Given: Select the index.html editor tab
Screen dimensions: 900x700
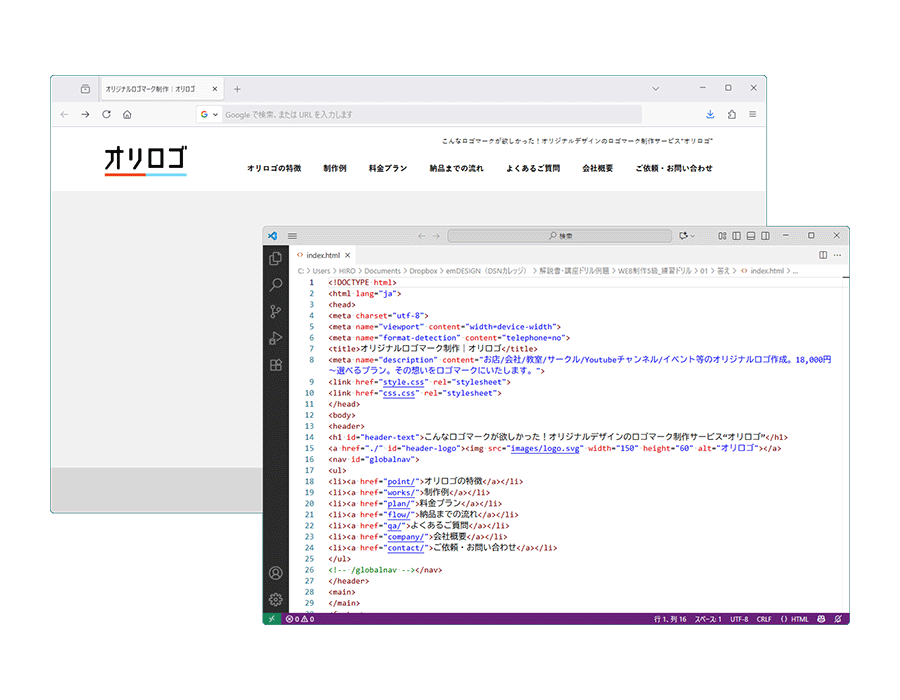Looking at the screenshot, I should coord(322,255).
